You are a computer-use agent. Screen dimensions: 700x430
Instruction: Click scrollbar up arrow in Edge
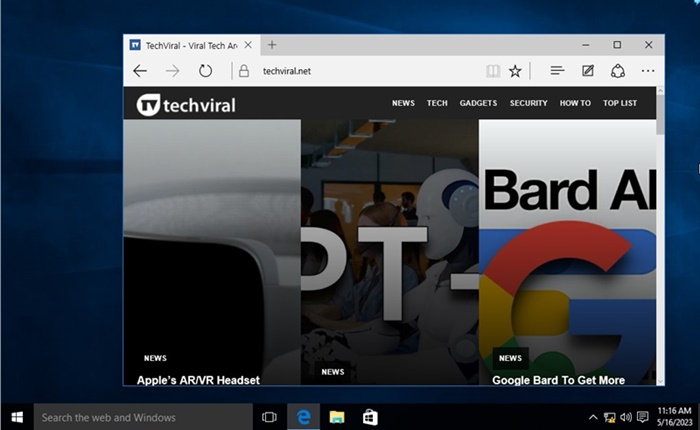pyautogui.click(x=660, y=91)
